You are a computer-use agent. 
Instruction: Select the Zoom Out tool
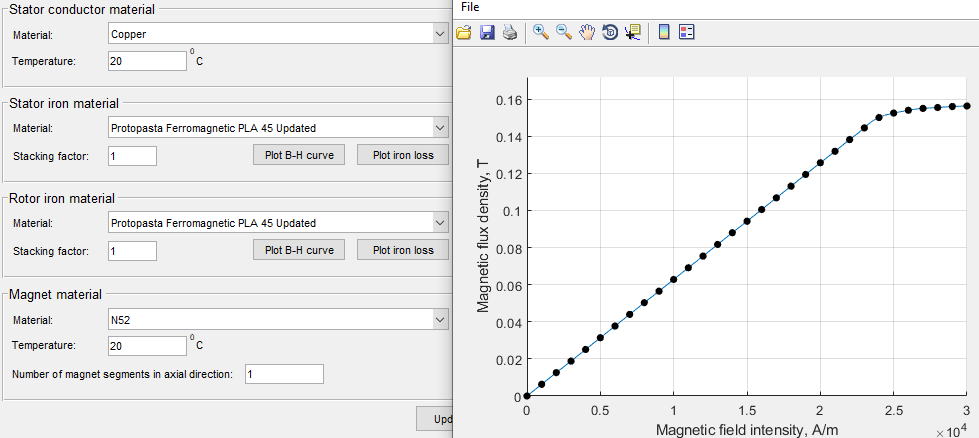[x=564, y=32]
